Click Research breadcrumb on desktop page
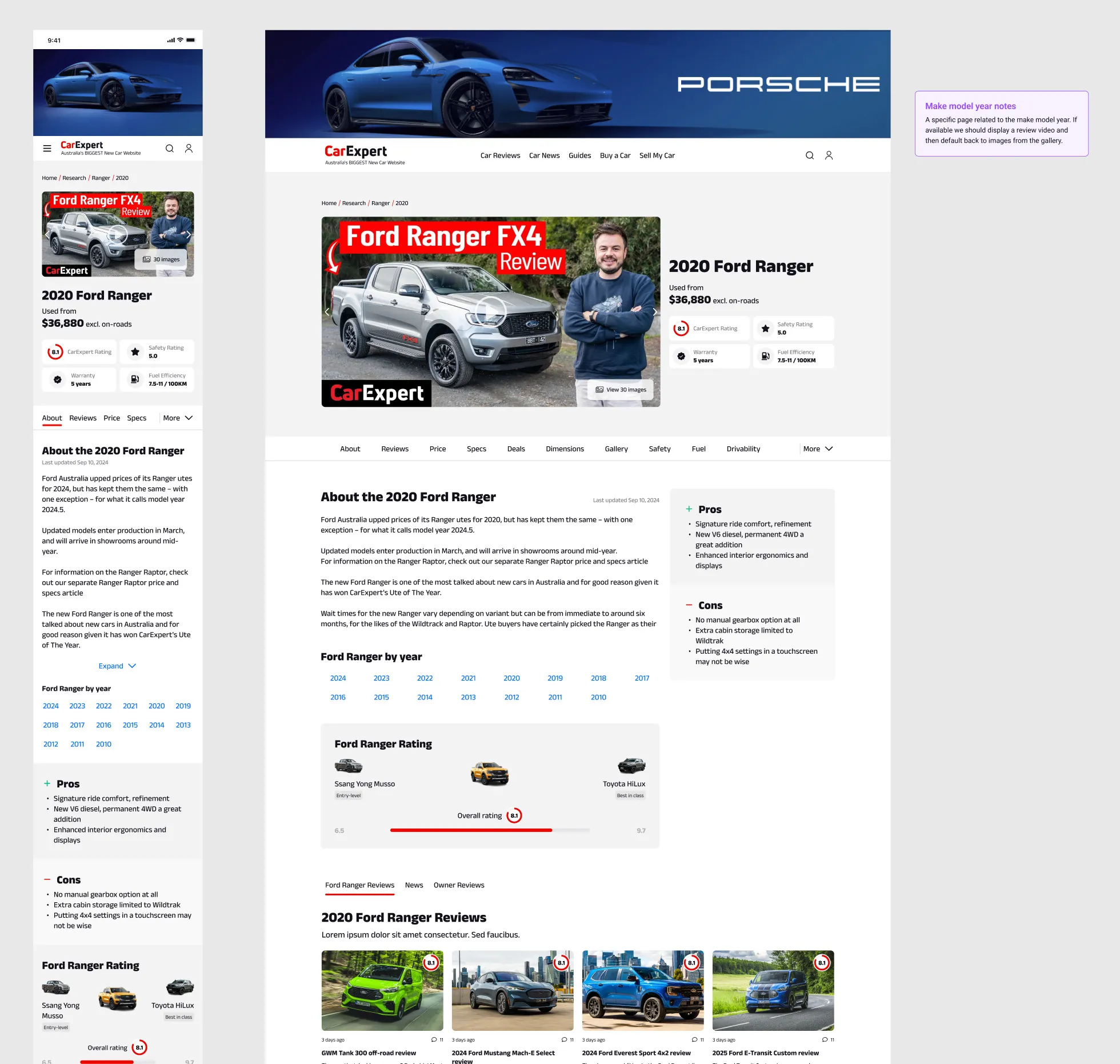The width and height of the screenshot is (1120, 1064). point(354,203)
